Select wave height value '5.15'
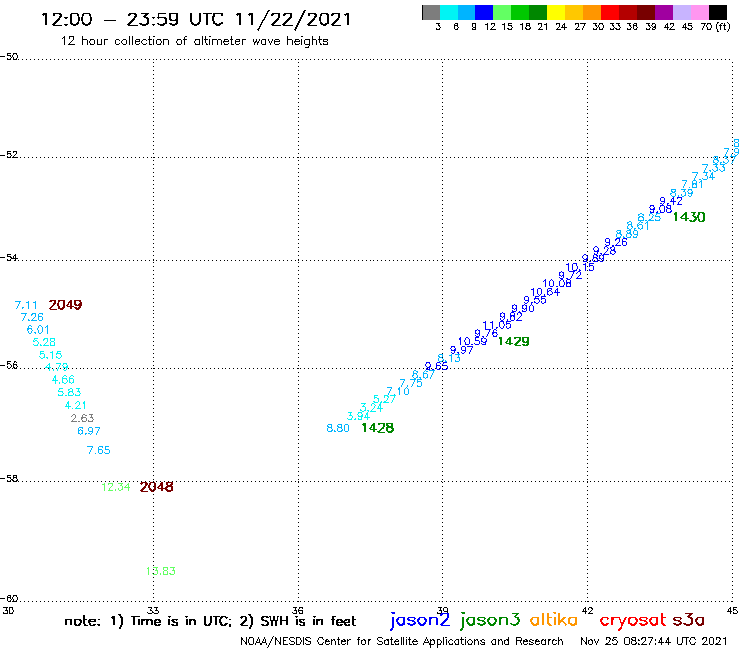 pyautogui.click(x=50, y=355)
